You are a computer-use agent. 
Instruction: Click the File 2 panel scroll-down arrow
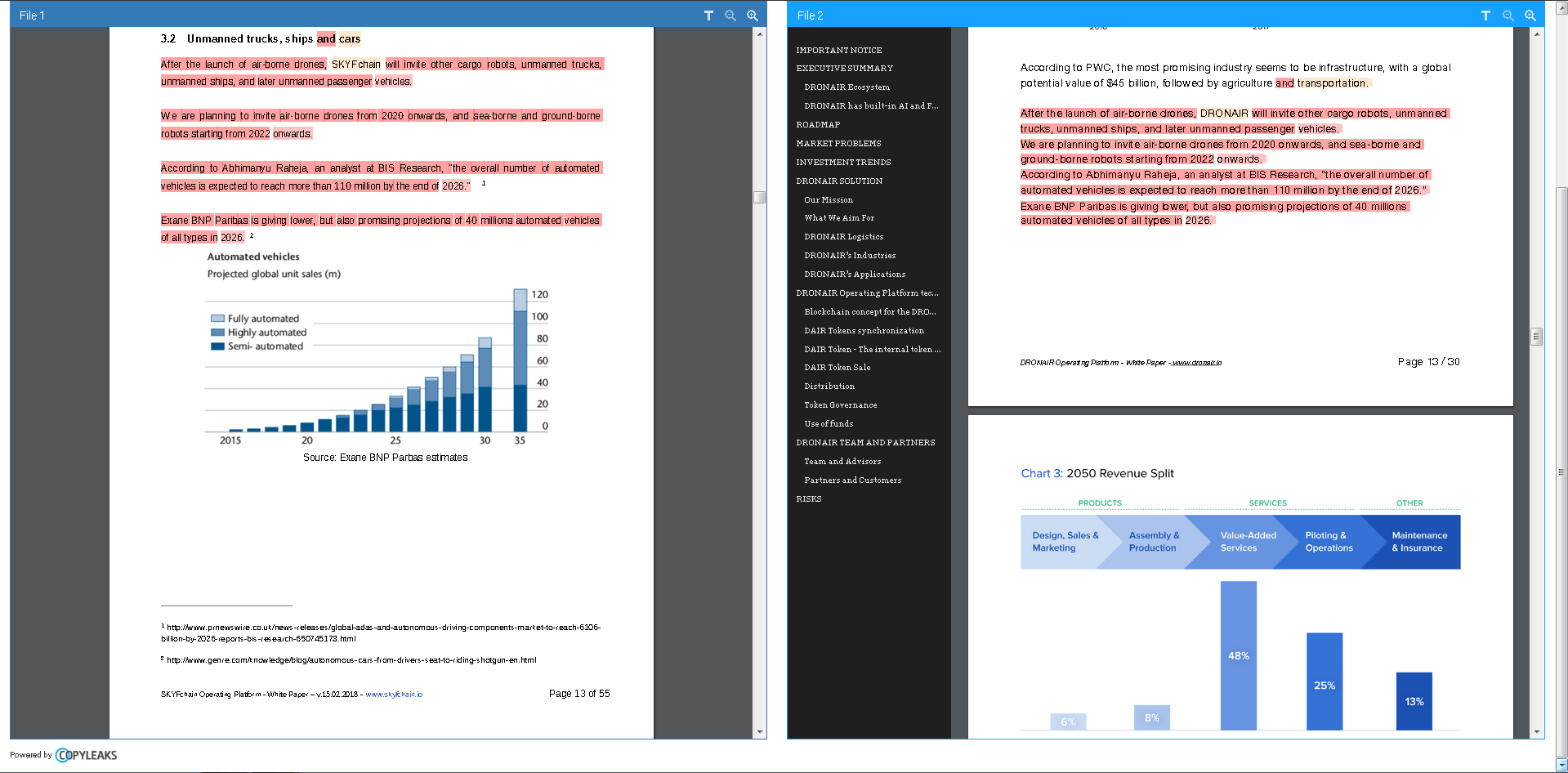pos(1537,732)
